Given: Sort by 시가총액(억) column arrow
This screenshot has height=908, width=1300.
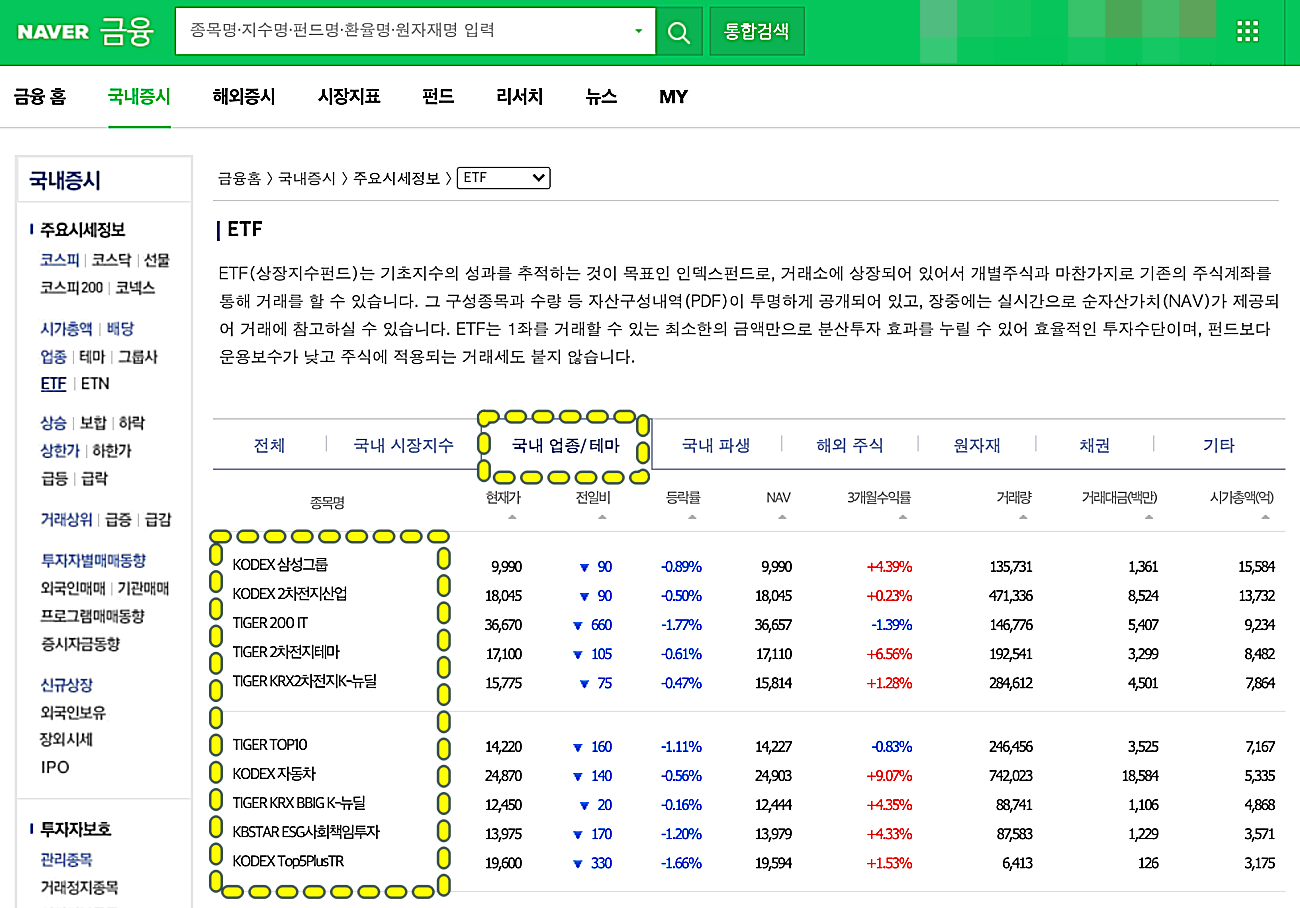Looking at the screenshot, I should pyautogui.click(x=1266, y=517).
